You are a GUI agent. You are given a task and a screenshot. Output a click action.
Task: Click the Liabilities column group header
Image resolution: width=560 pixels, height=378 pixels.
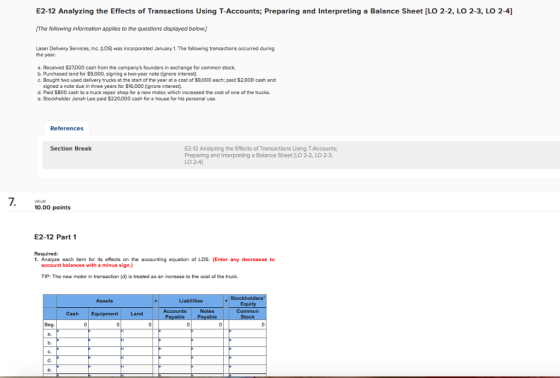[x=191, y=301]
